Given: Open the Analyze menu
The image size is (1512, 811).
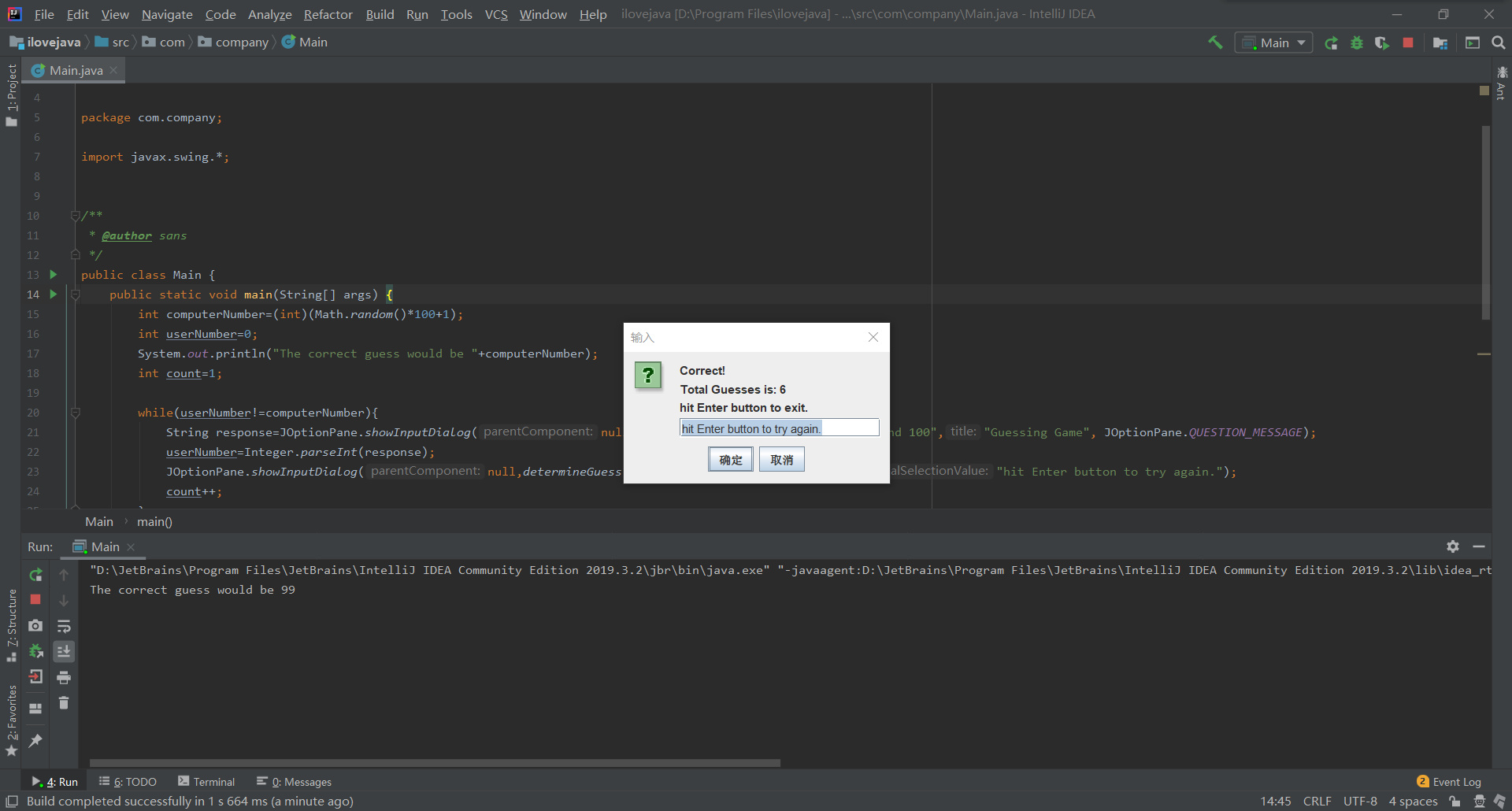Looking at the screenshot, I should click(x=270, y=14).
